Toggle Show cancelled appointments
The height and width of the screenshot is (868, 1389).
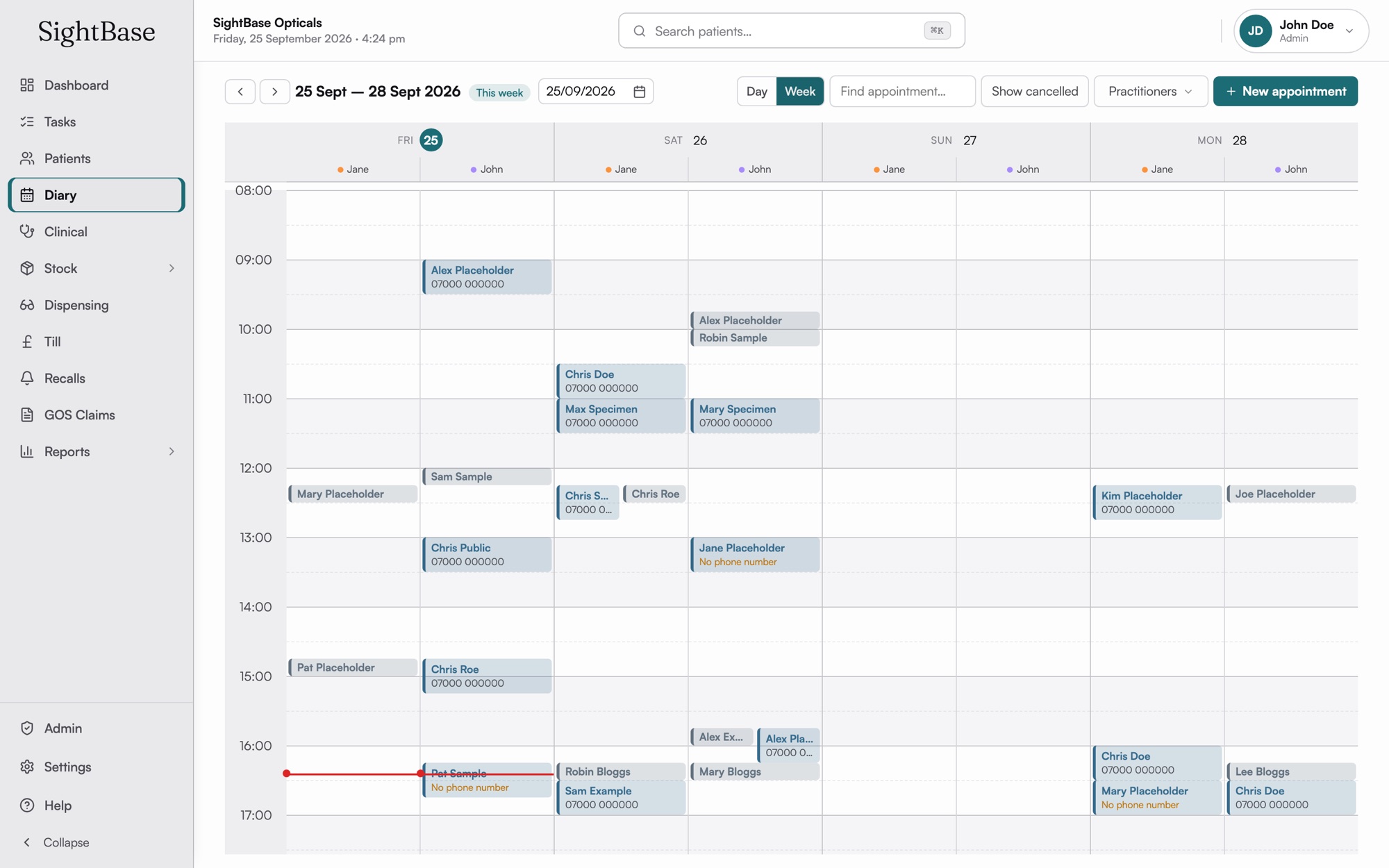coord(1034,91)
